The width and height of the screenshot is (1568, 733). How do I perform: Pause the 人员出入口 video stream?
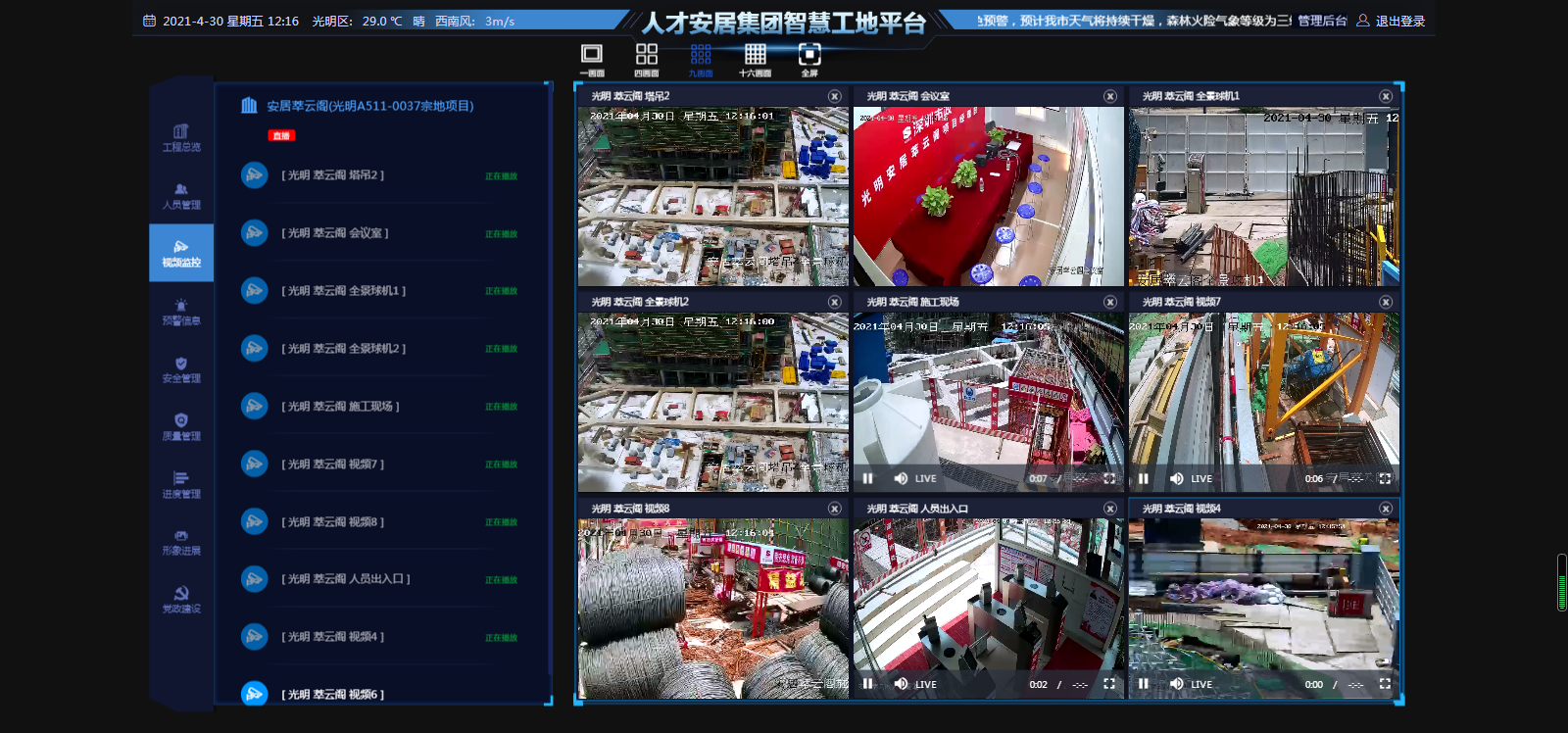[867, 684]
